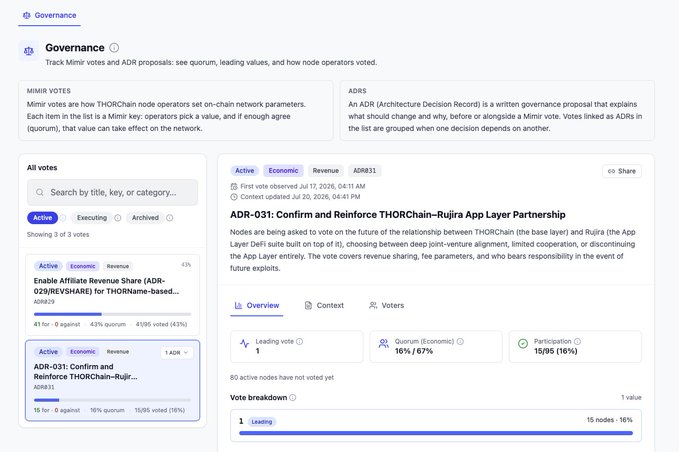Select the Archived filter chip
The image size is (679, 452).
[145, 218]
